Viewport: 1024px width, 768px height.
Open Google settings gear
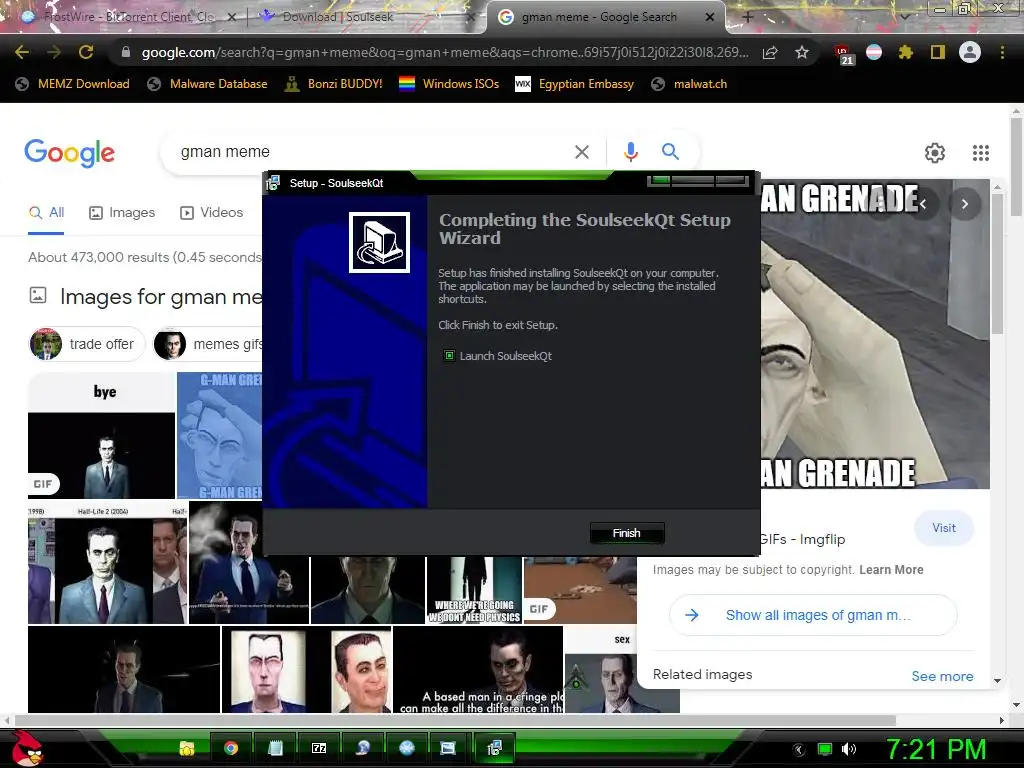pos(935,153)
